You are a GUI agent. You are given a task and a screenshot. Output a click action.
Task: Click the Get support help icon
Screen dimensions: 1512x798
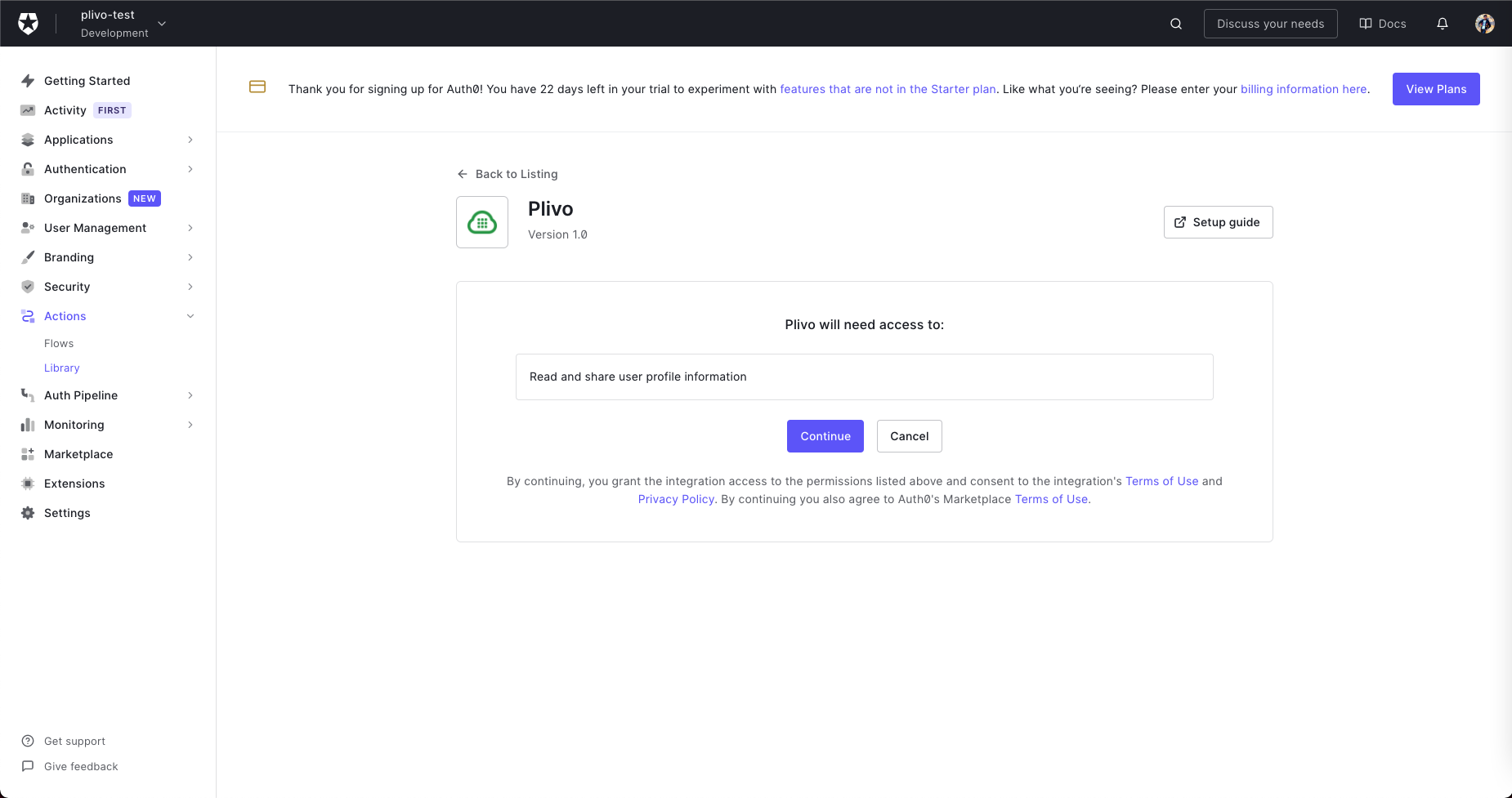click(x=28, y=741)
